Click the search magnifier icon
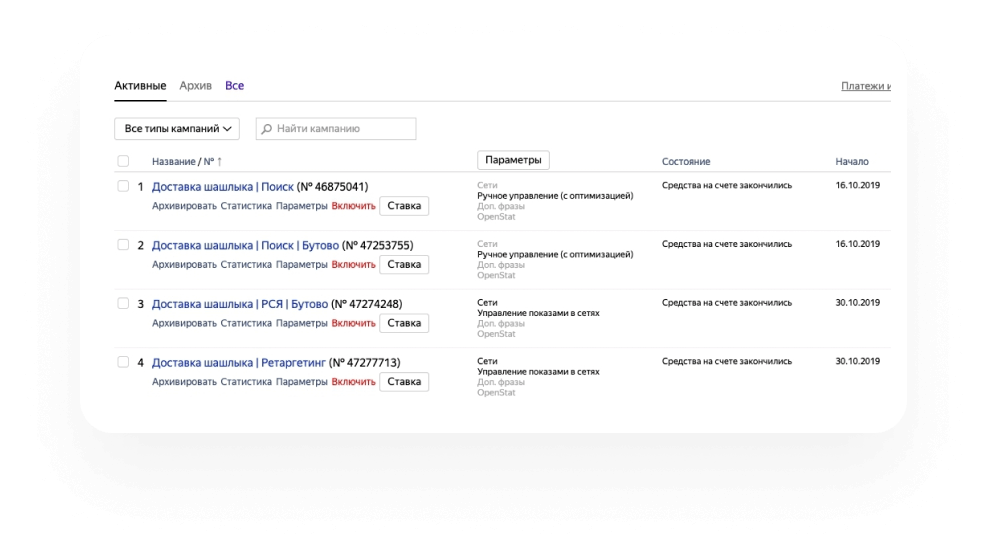 pos(267,129)
